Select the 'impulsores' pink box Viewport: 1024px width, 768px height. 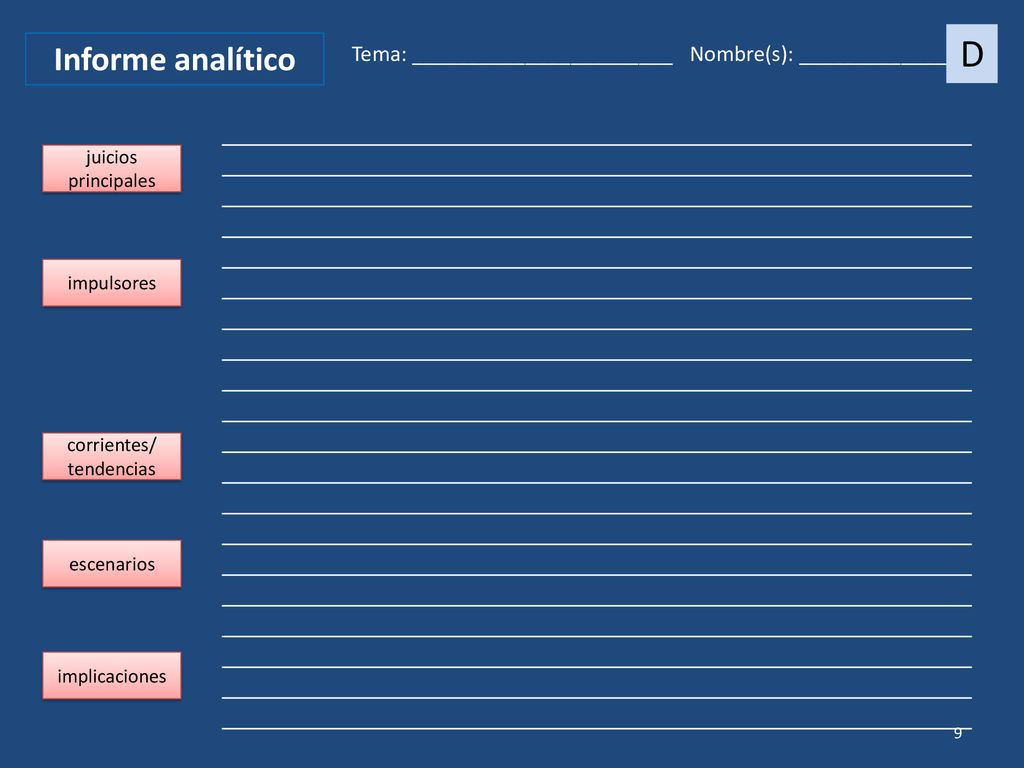pyautogui.click(x=112, y=283)
